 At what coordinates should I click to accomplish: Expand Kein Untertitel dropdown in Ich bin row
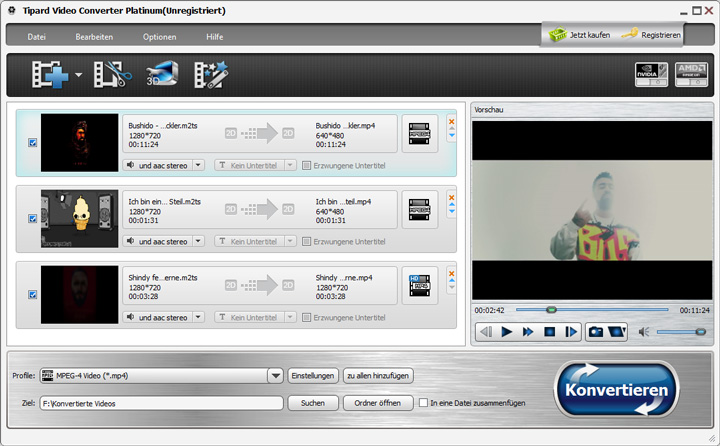(x=290, y=241)
